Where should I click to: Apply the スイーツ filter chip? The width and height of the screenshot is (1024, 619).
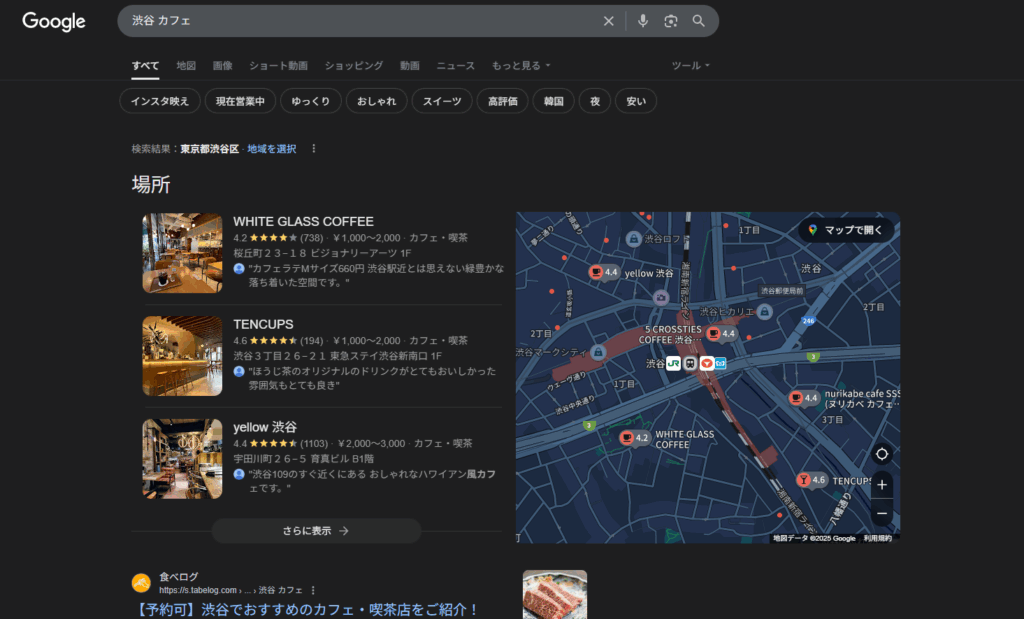point(442,101)
